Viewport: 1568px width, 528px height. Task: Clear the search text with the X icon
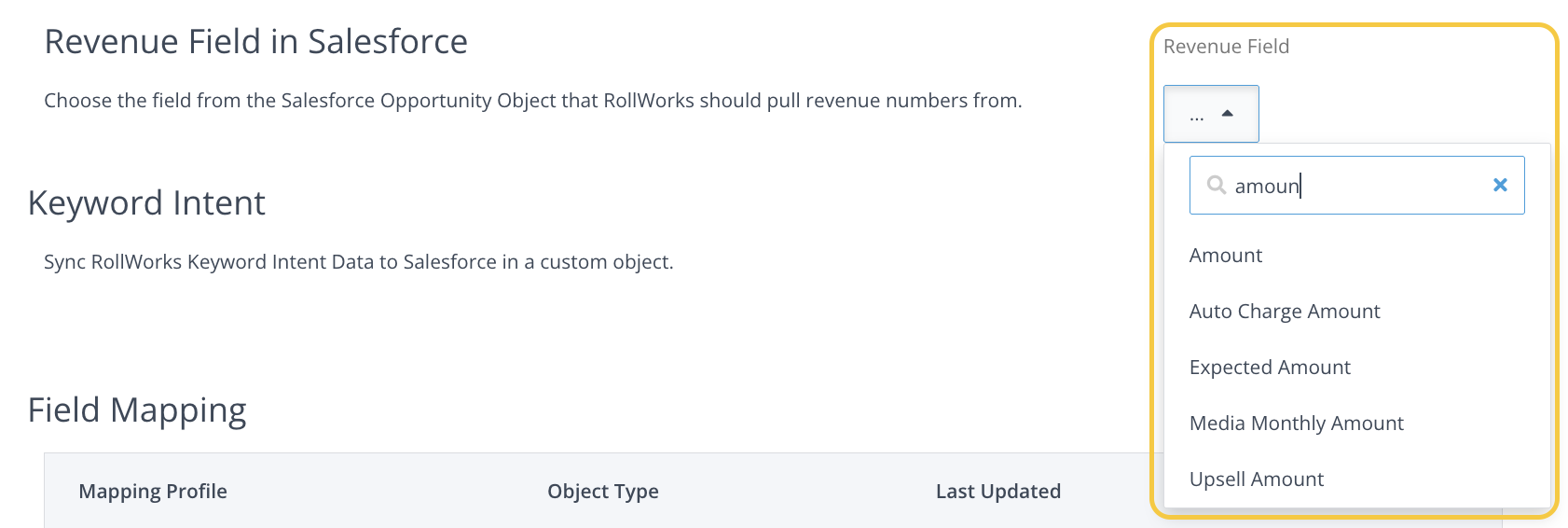(x=1500, y=185)
